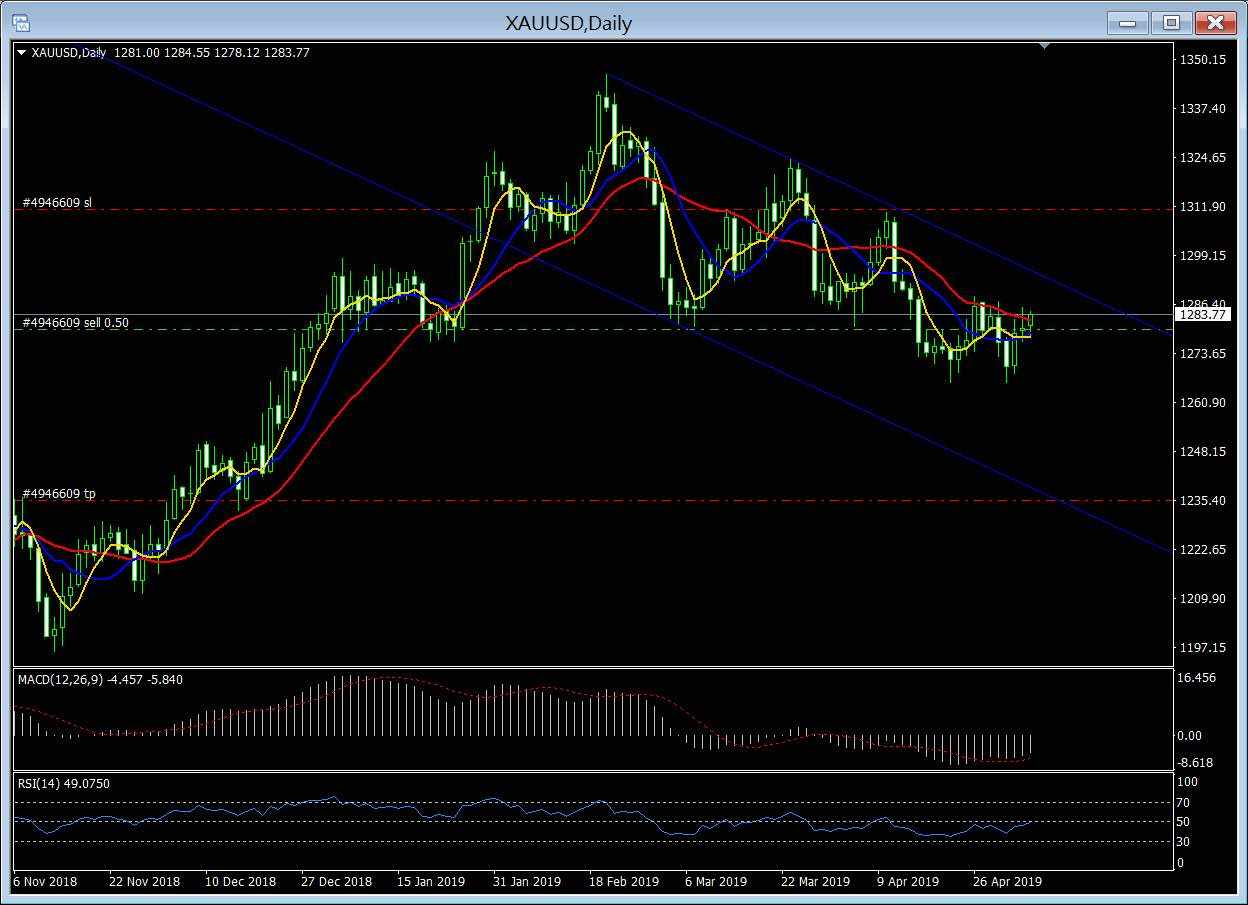The width and height of the screenshot is (1248, 905).
Task: Click the 1197.15 price scale value
Action: 1203,648
